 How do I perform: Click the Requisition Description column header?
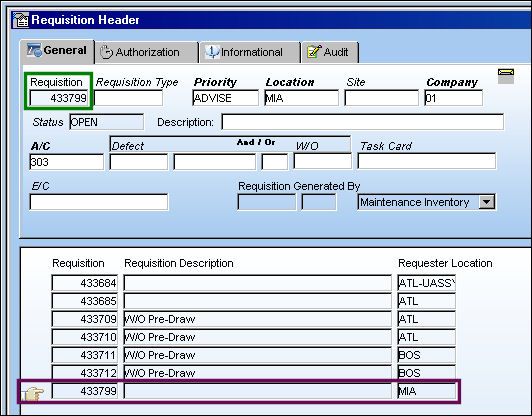[x=179, y=263]
